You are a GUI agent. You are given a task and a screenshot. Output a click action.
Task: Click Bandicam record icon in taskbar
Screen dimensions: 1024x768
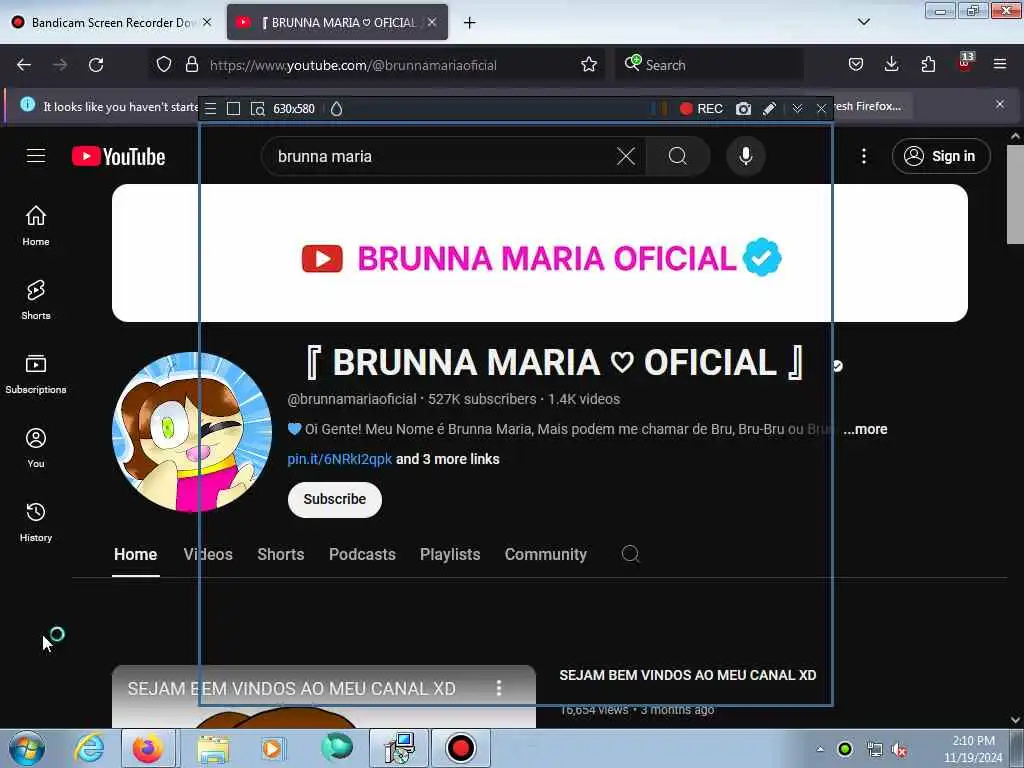click(460, 748)
